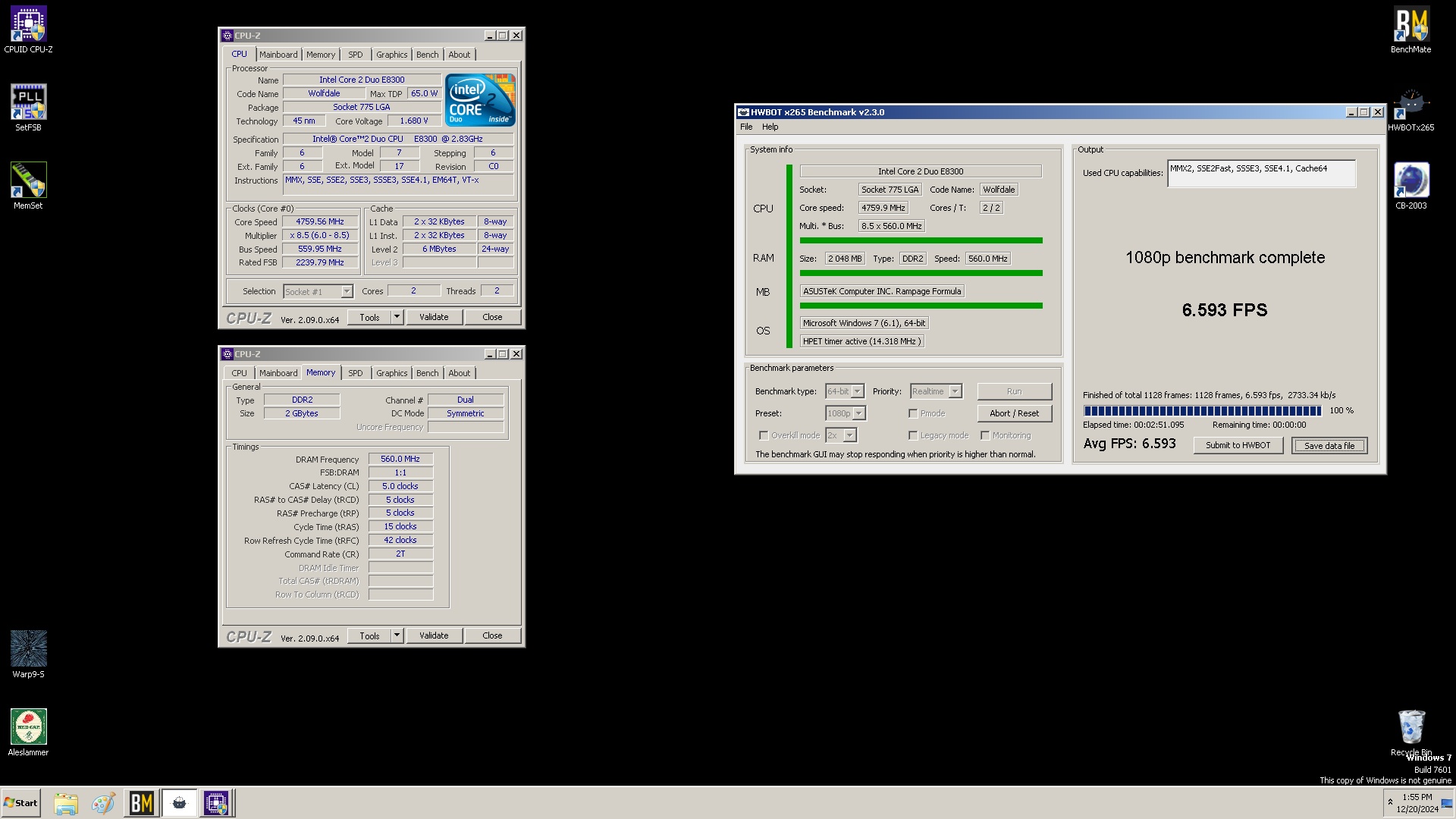Open the HWBOTx265 desktop shortcut
The width and height of the screenshot is (1456, 819).
[x=1410, y=108]
